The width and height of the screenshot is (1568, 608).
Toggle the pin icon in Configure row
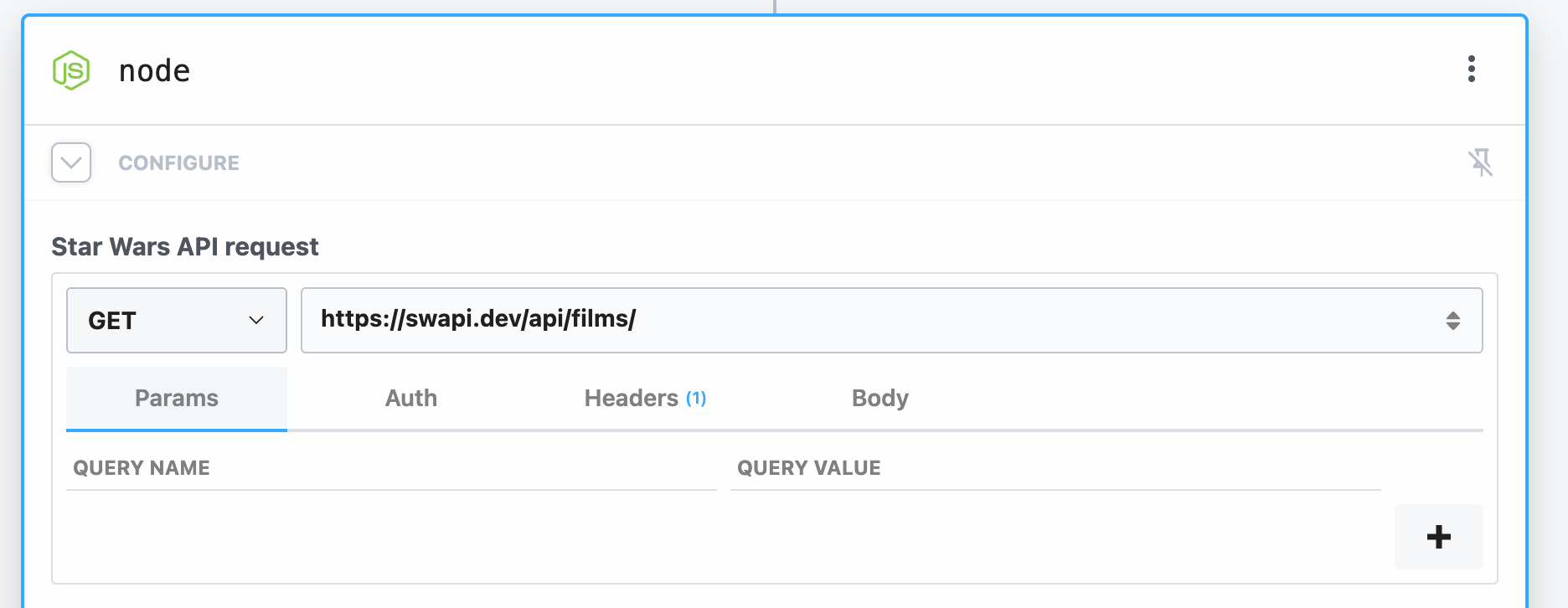[x=1480, y=162]
